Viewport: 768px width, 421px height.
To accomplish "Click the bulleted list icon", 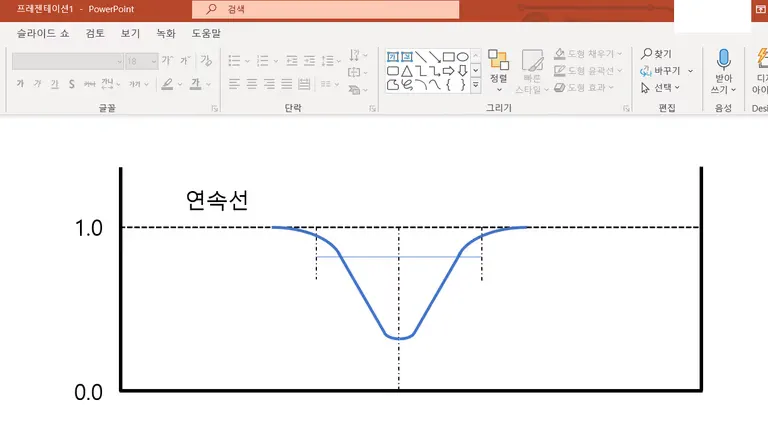I will coord(234,61).
